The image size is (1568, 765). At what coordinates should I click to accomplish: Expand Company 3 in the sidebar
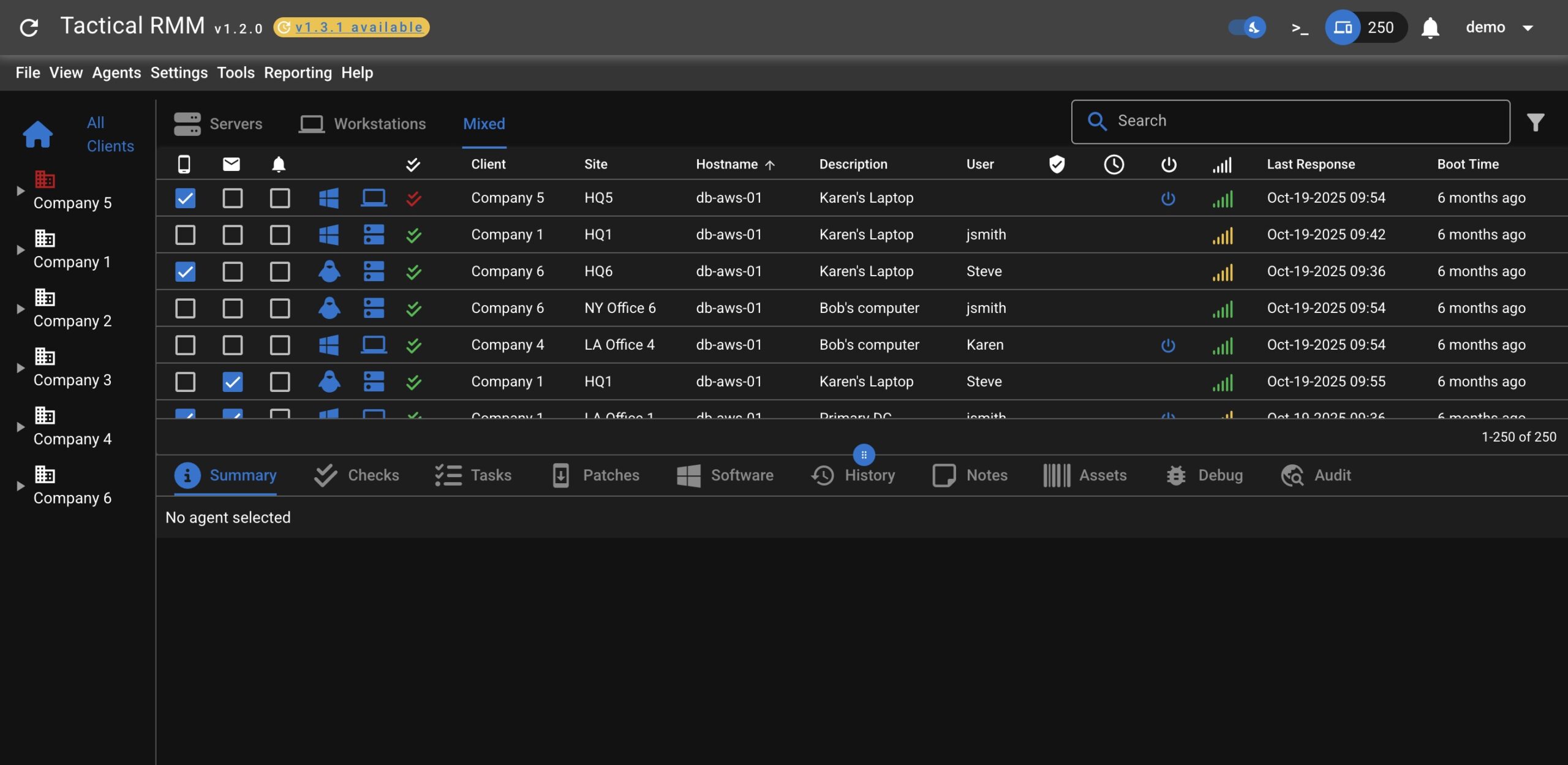click(20, 368)
